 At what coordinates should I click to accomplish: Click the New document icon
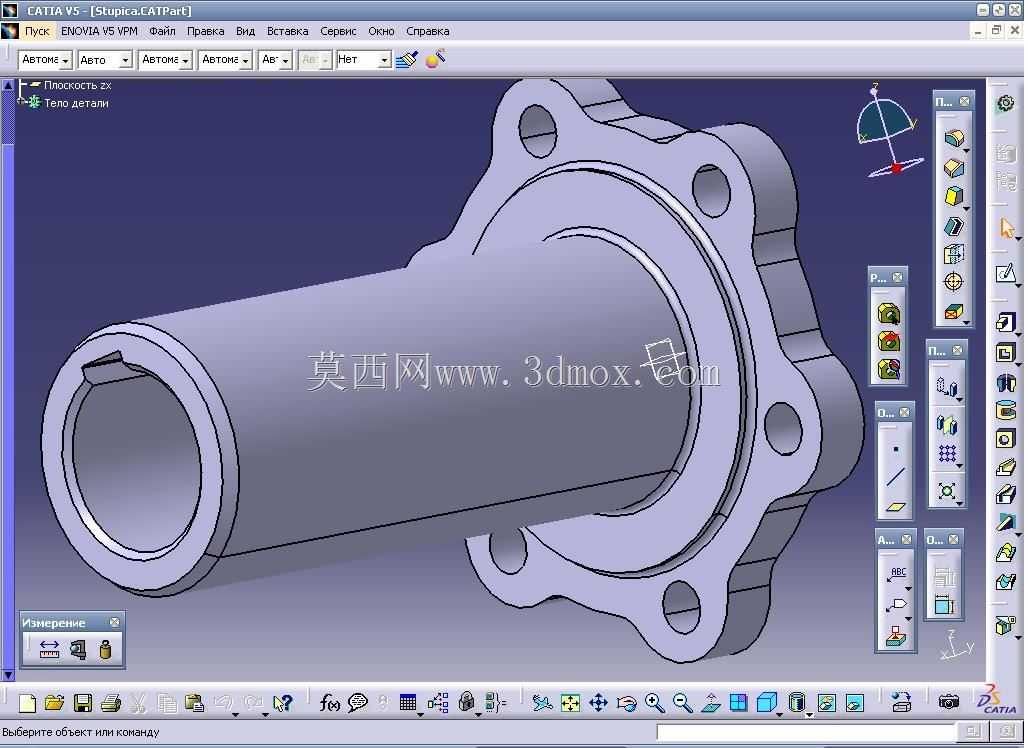click(x=27, y=703)
